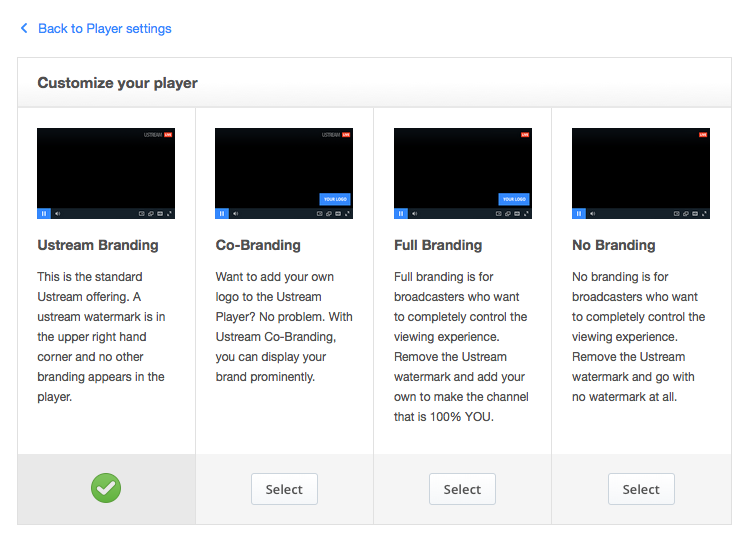Open the Ustream Branding player preview thumbnail
The width and height of the screenshot is (745, 535).
(106, 173)
